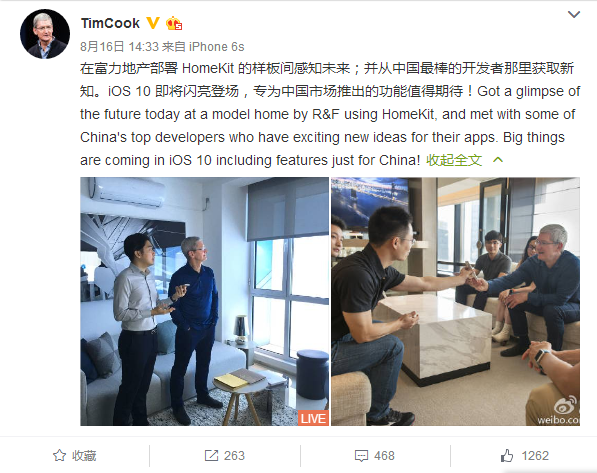Open the right photo of the seated meeting
The image size is (597, 473).
coord(455,301)
